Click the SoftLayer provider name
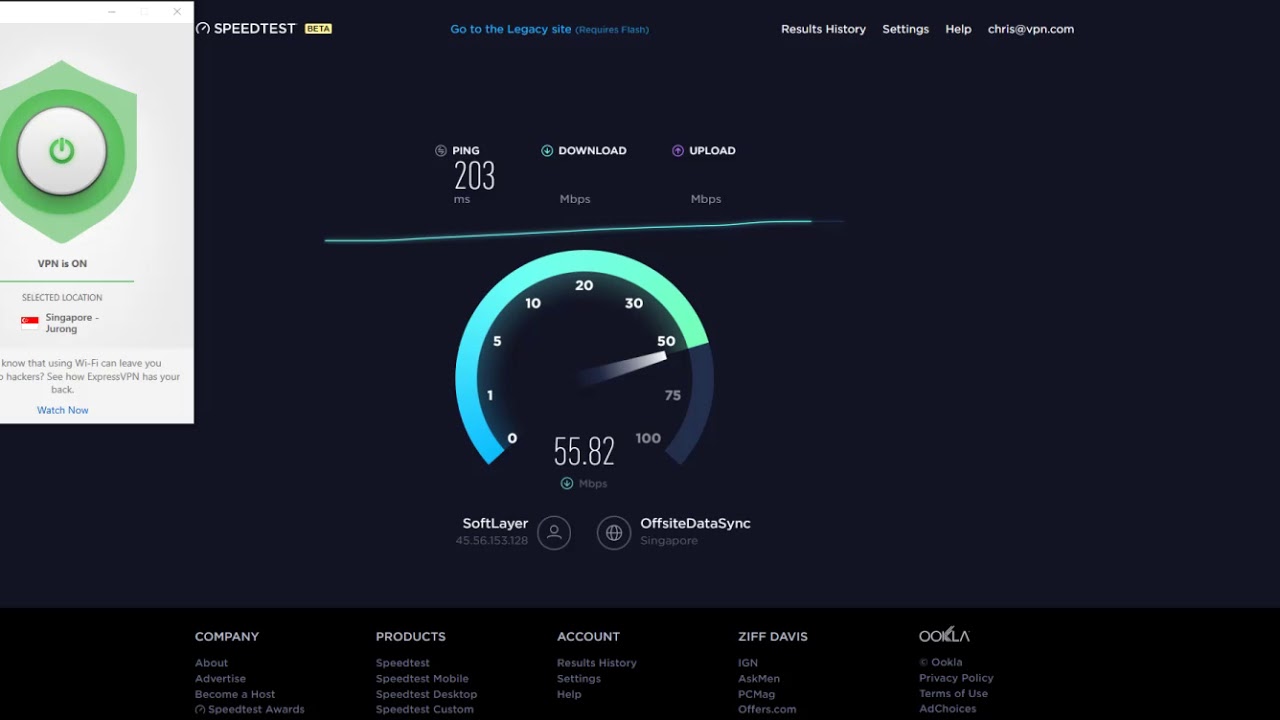Image resolution: width=1280 pixels, height=720 pixels. [495, 523]
